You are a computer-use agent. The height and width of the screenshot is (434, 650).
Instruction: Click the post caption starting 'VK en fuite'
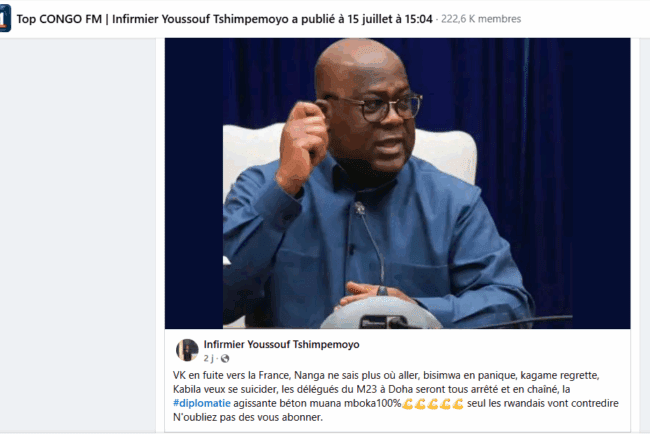pyautogui.click(x=396, y=396)
